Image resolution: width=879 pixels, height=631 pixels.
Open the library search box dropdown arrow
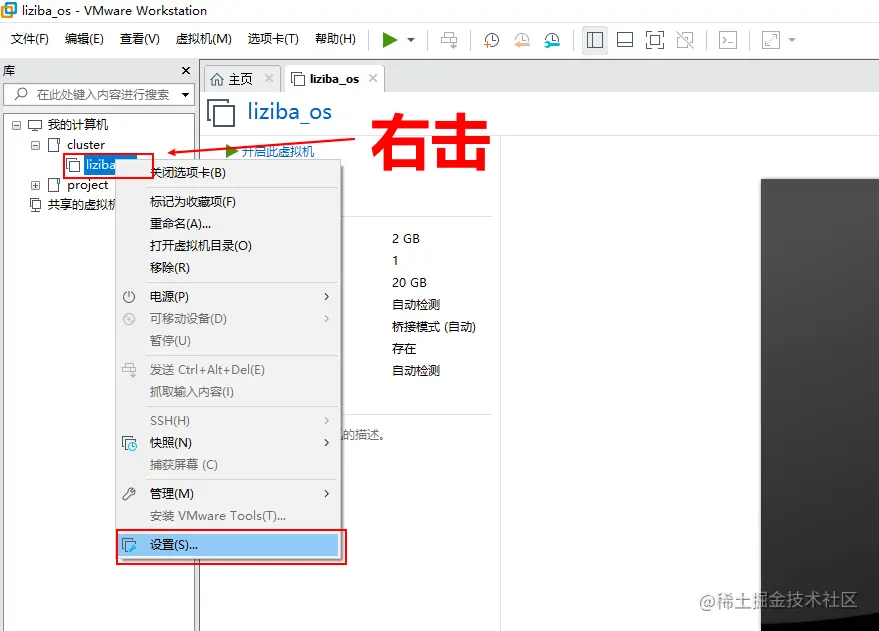pos(186,95)
